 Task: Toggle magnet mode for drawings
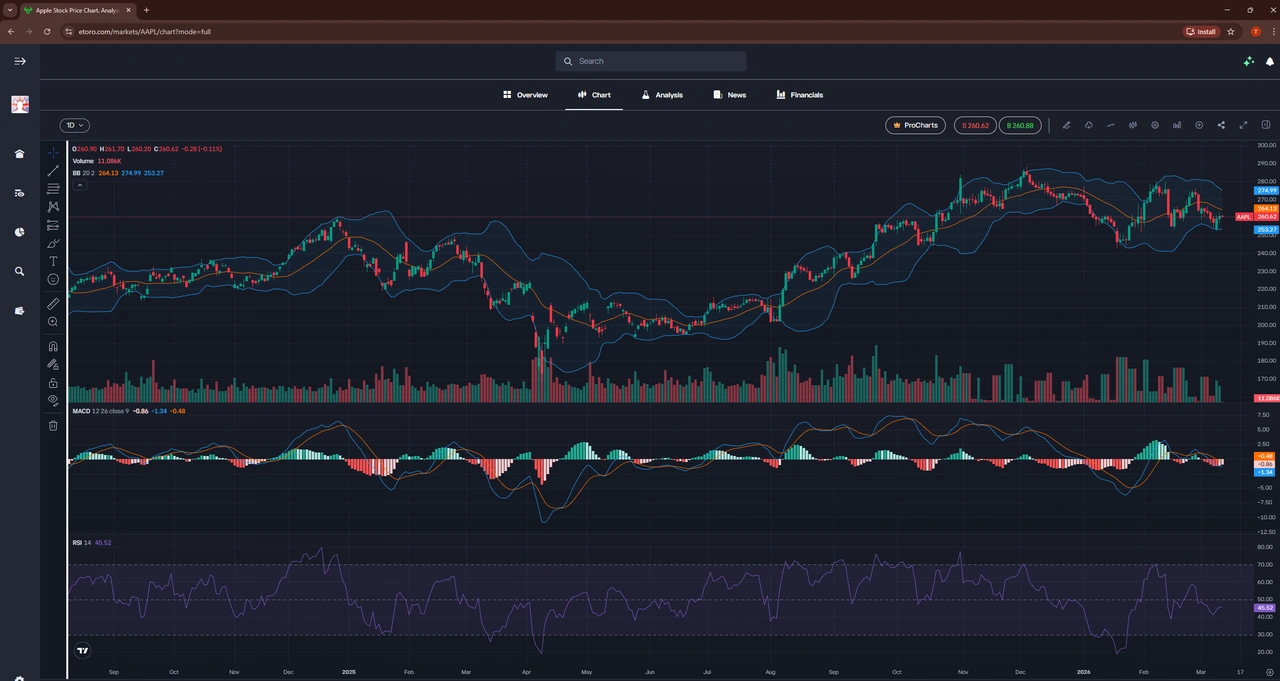[53, 346]
